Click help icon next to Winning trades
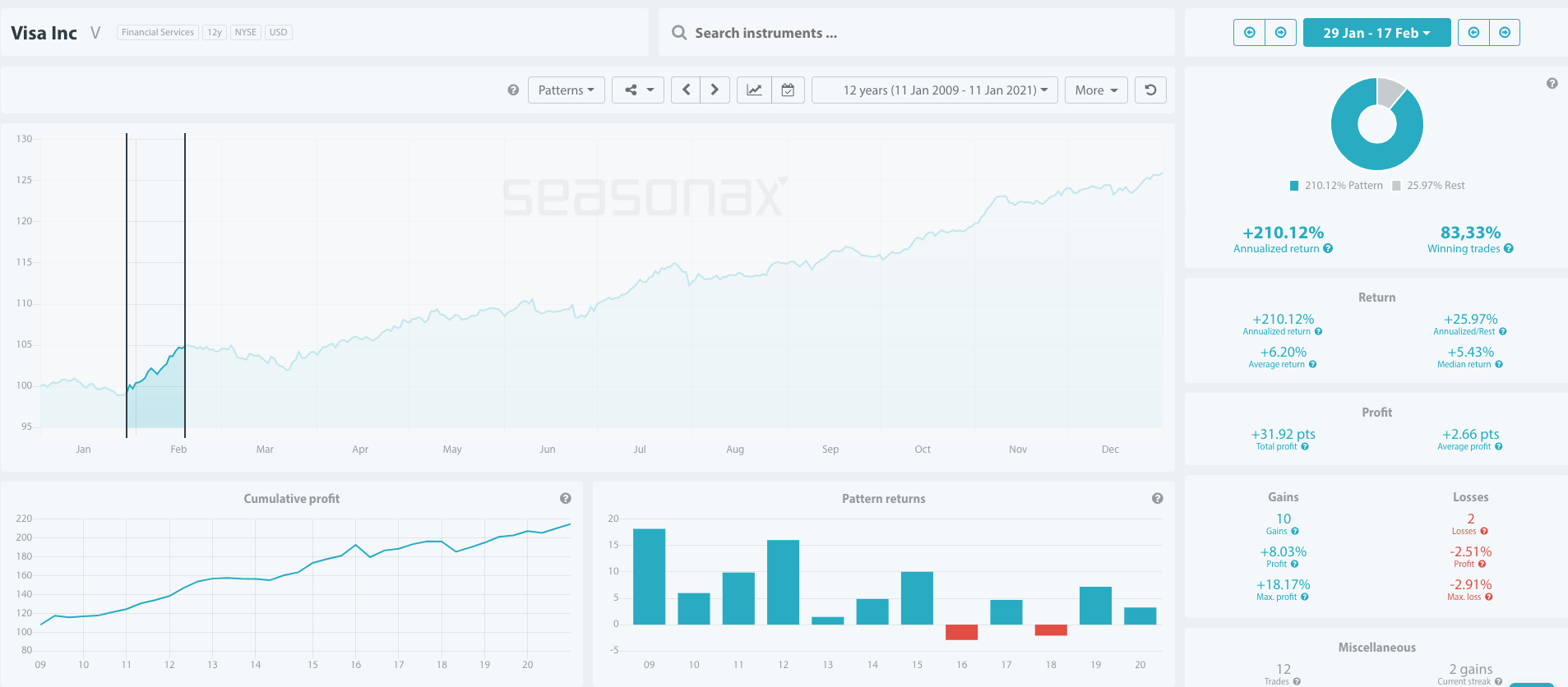 [x=1509, y=249]
